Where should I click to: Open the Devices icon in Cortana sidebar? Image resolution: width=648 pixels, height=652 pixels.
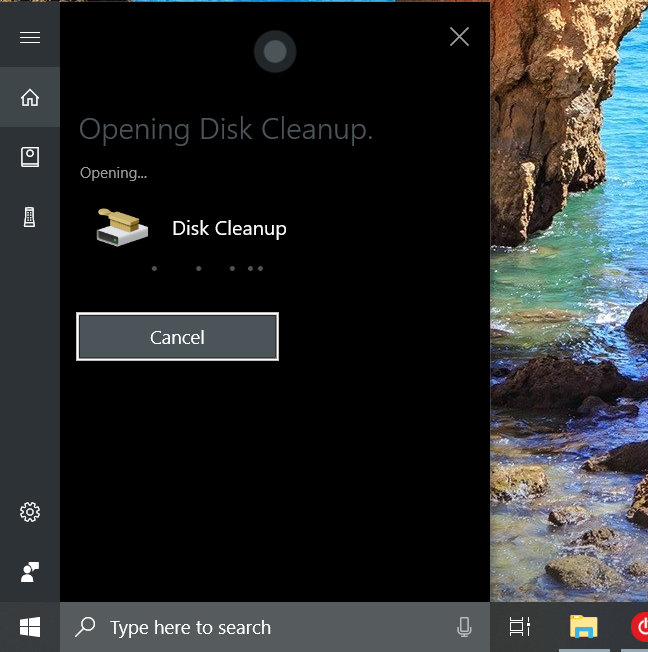tap(30, 217)
